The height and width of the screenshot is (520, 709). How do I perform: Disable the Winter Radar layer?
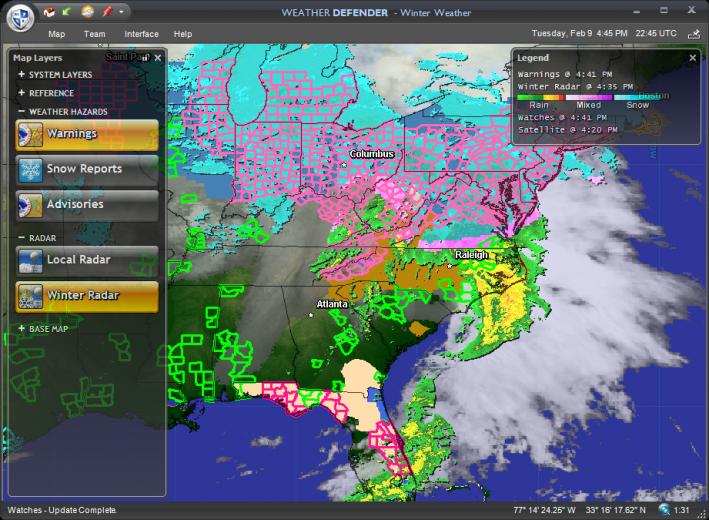pyautogui.click(x=87, y=295)
